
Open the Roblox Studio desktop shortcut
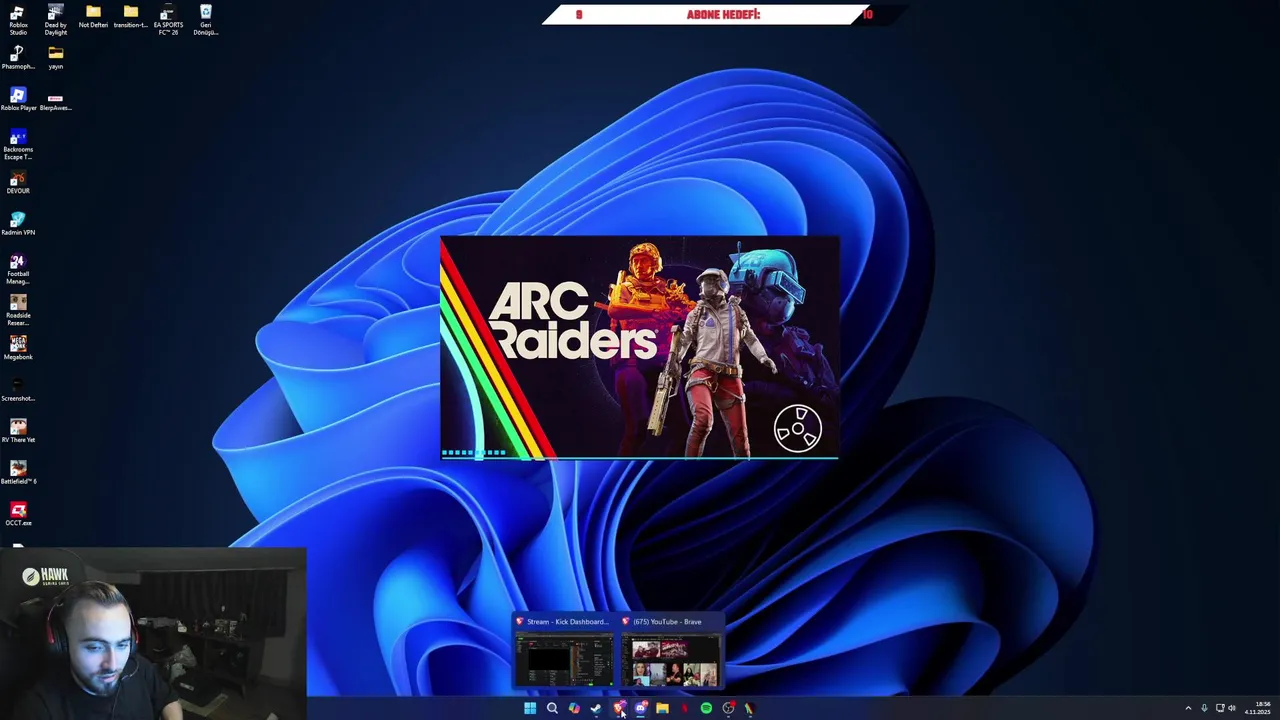[18, 20]
